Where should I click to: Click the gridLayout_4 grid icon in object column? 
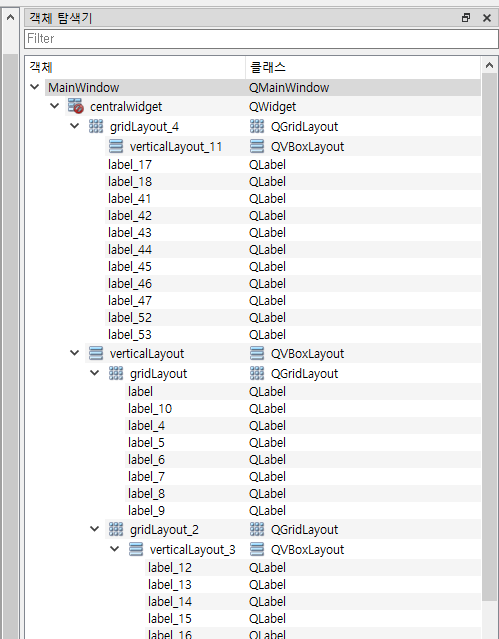click(96, 126)
